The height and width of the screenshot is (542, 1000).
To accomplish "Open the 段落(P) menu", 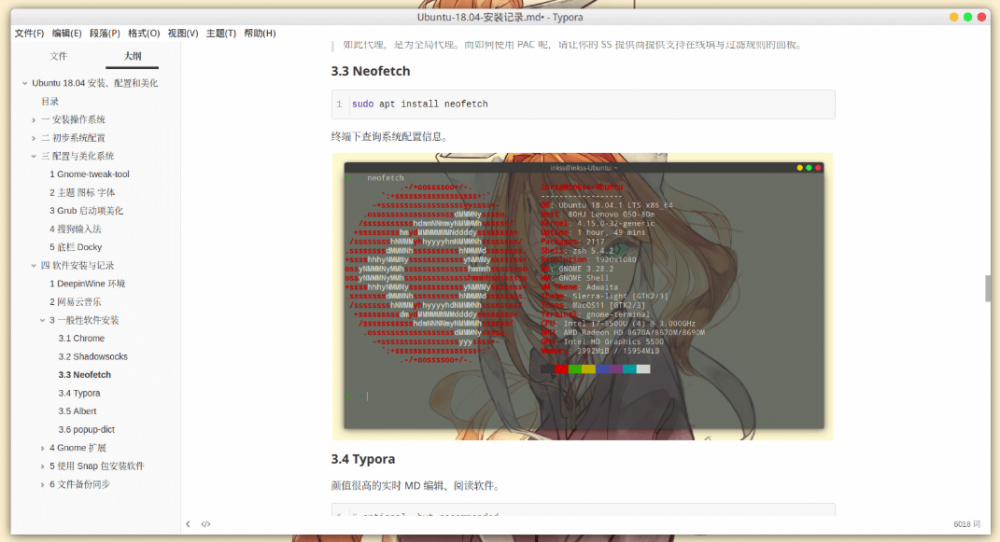I will point(105,33).
